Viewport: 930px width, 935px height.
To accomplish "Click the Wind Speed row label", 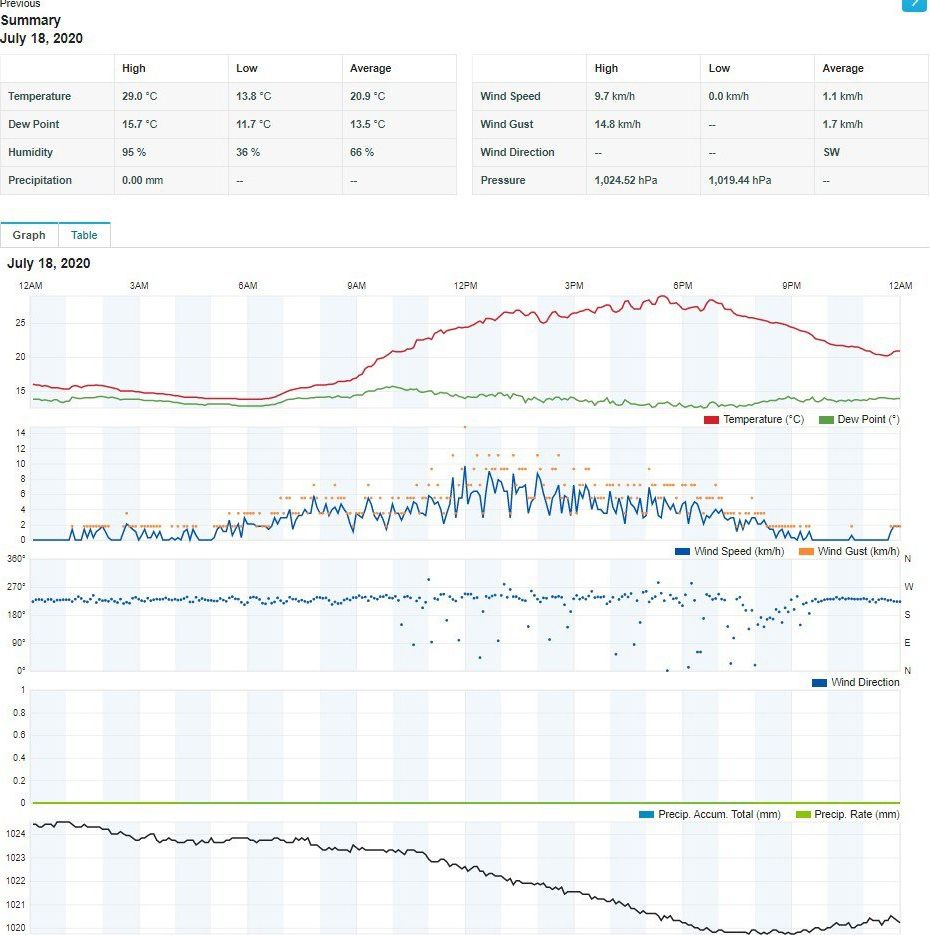I will pyautogui.click(x=510, y=96).
